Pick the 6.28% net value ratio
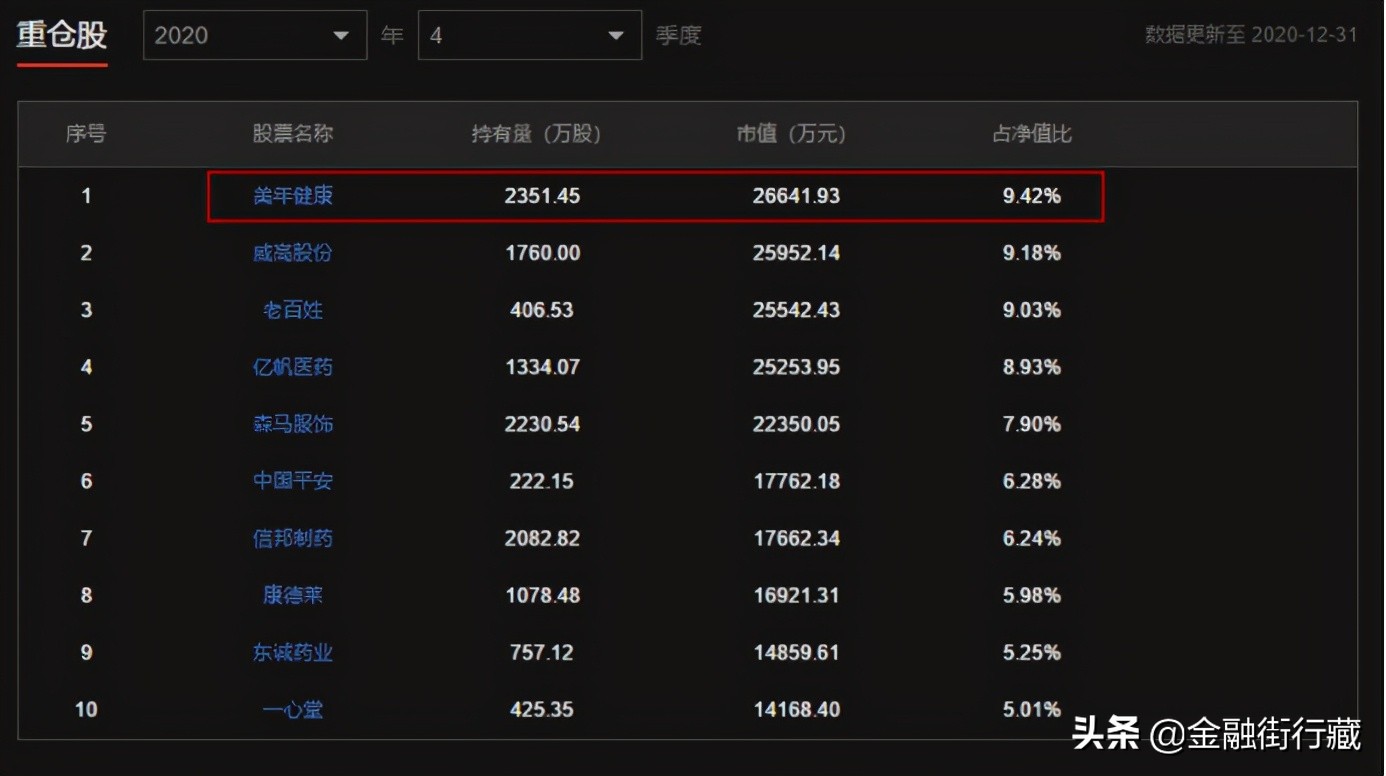1386x776 pixels. click(x=1032, y=481)
